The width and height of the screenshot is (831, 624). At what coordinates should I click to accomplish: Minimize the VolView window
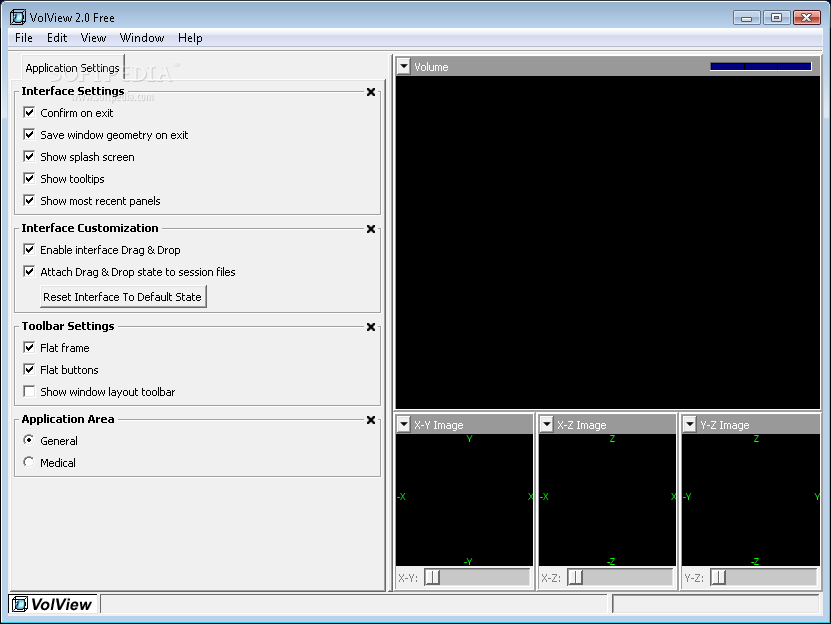point(747,17)
